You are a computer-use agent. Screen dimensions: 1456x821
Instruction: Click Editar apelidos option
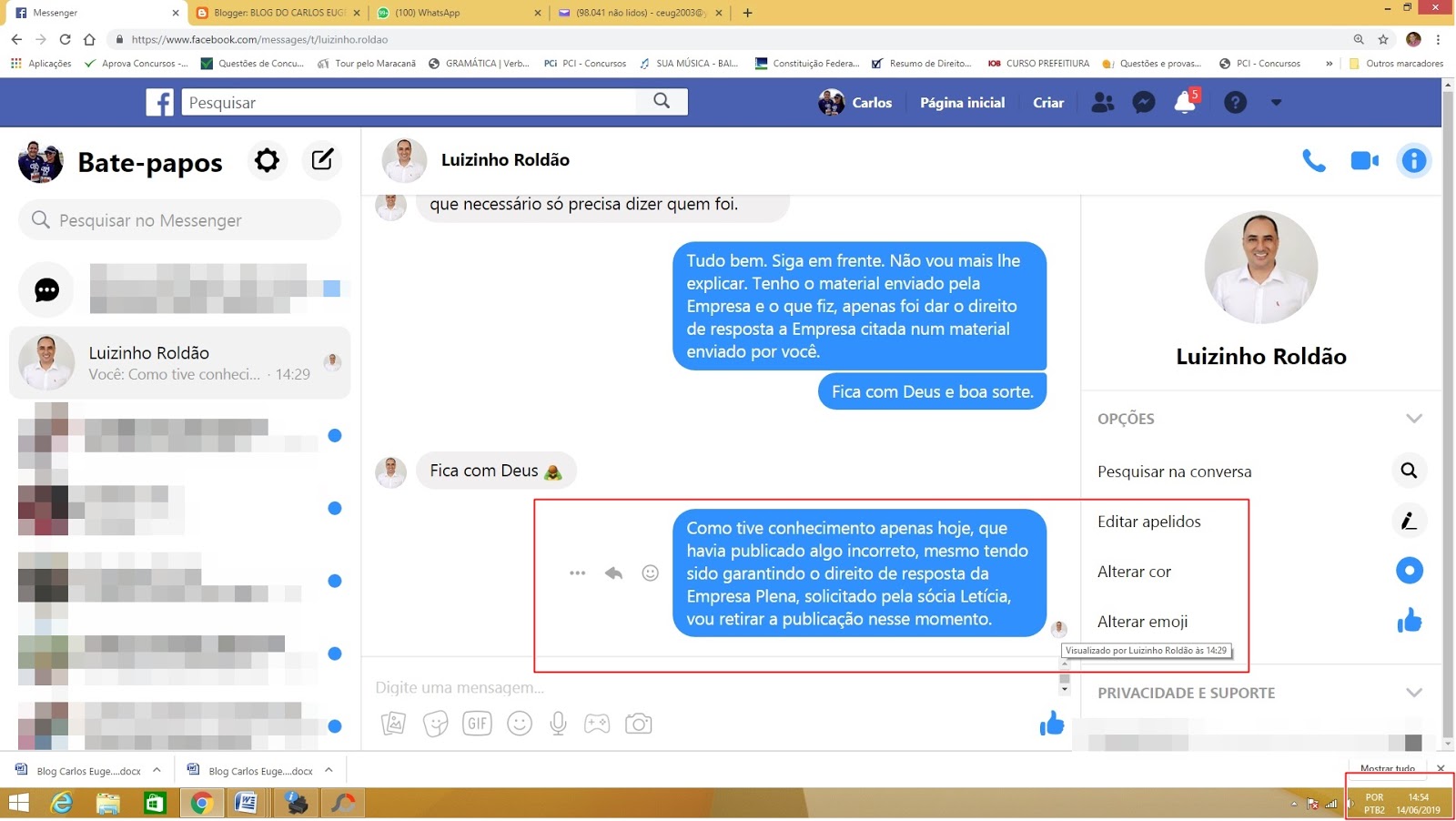1148,522
